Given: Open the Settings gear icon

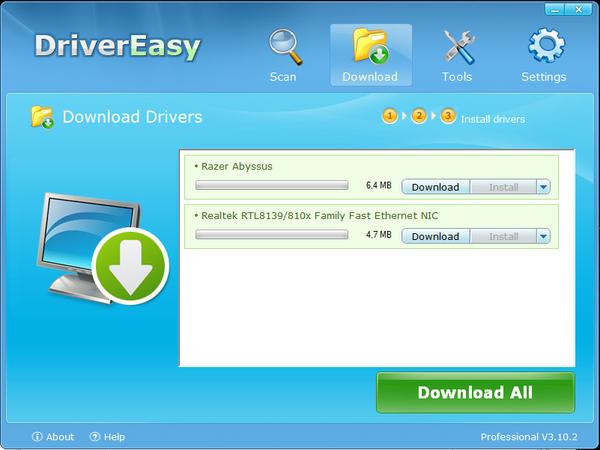Looking at the screenshot, I should coord(543,46).
